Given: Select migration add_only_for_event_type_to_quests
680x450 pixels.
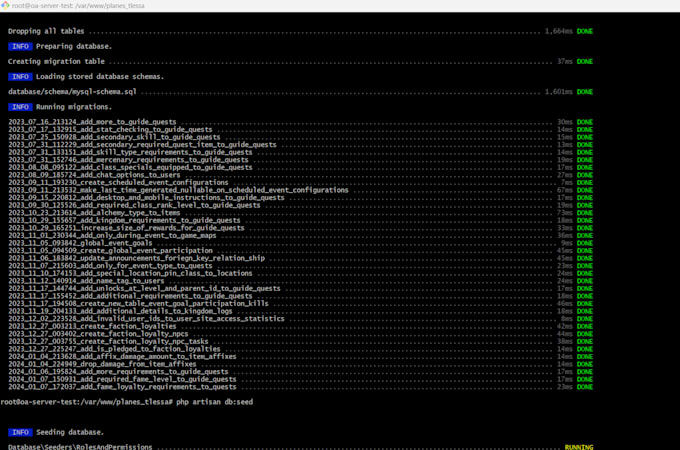Looking at the screenshot, I should pos(110,266).
